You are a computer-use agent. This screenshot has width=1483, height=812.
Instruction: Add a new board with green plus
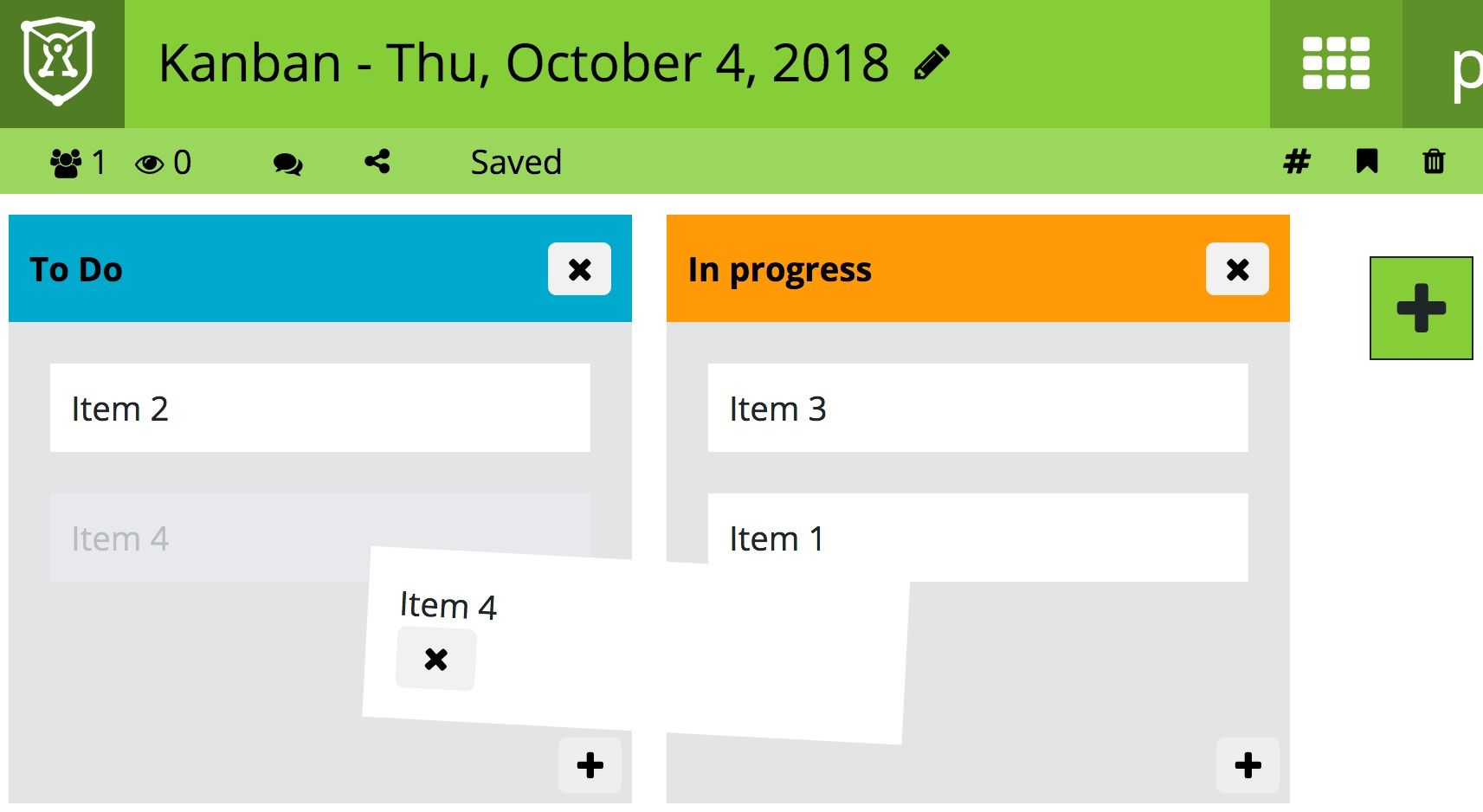point(1421,307)
